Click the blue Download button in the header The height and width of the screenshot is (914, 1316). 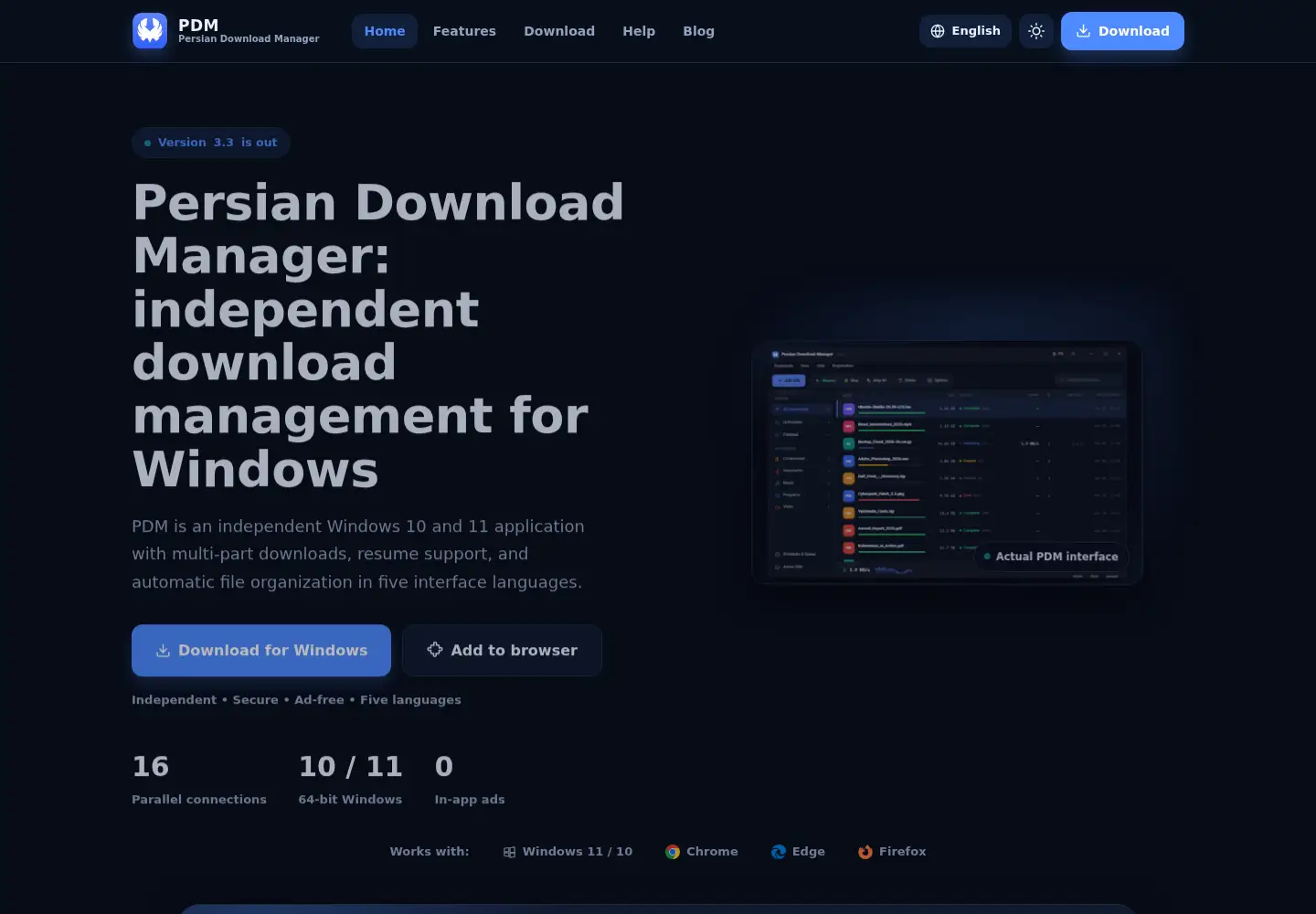coord(1122,31)
